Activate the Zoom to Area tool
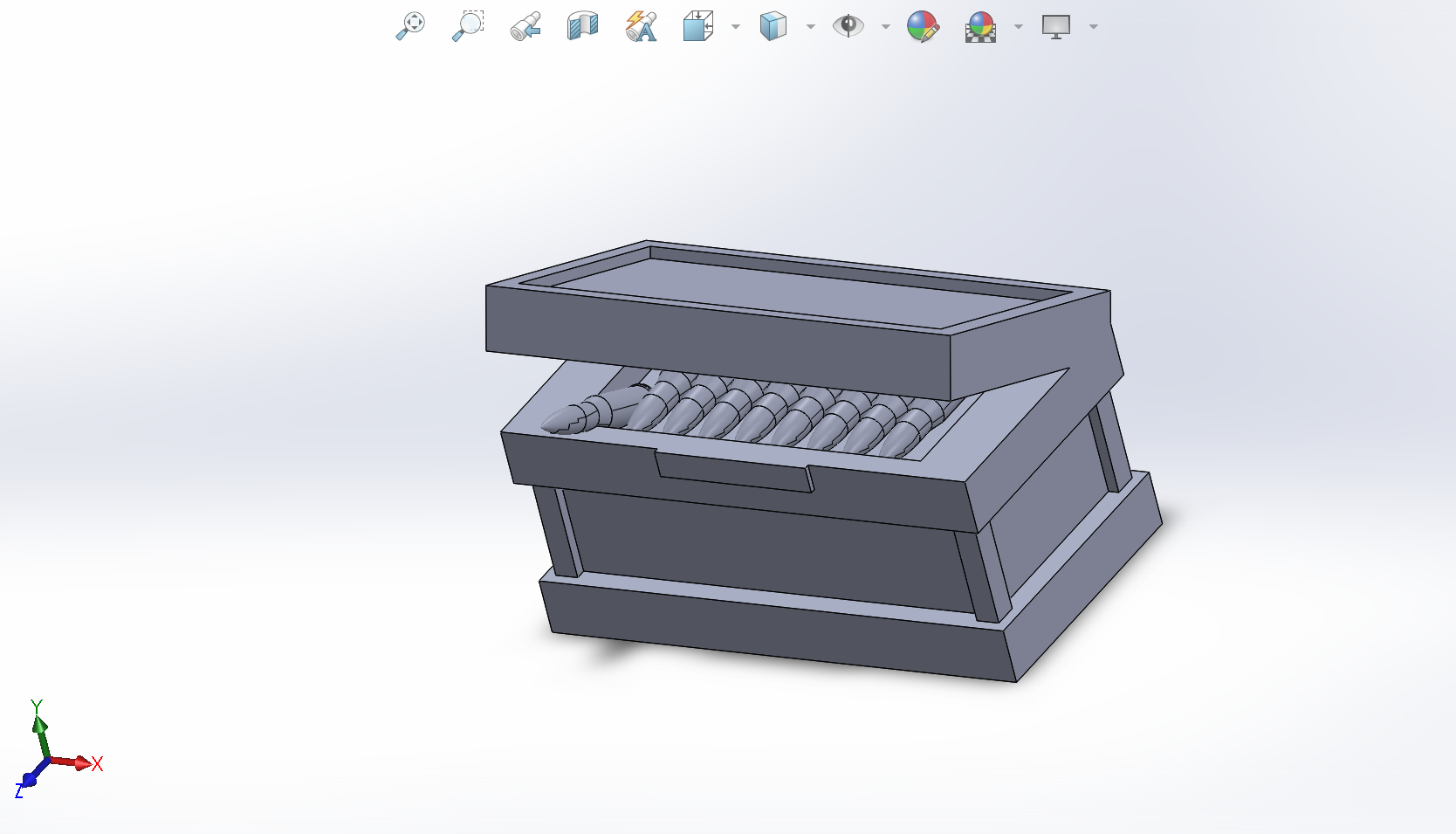The image size is (1456, 834). pos(468,25)
